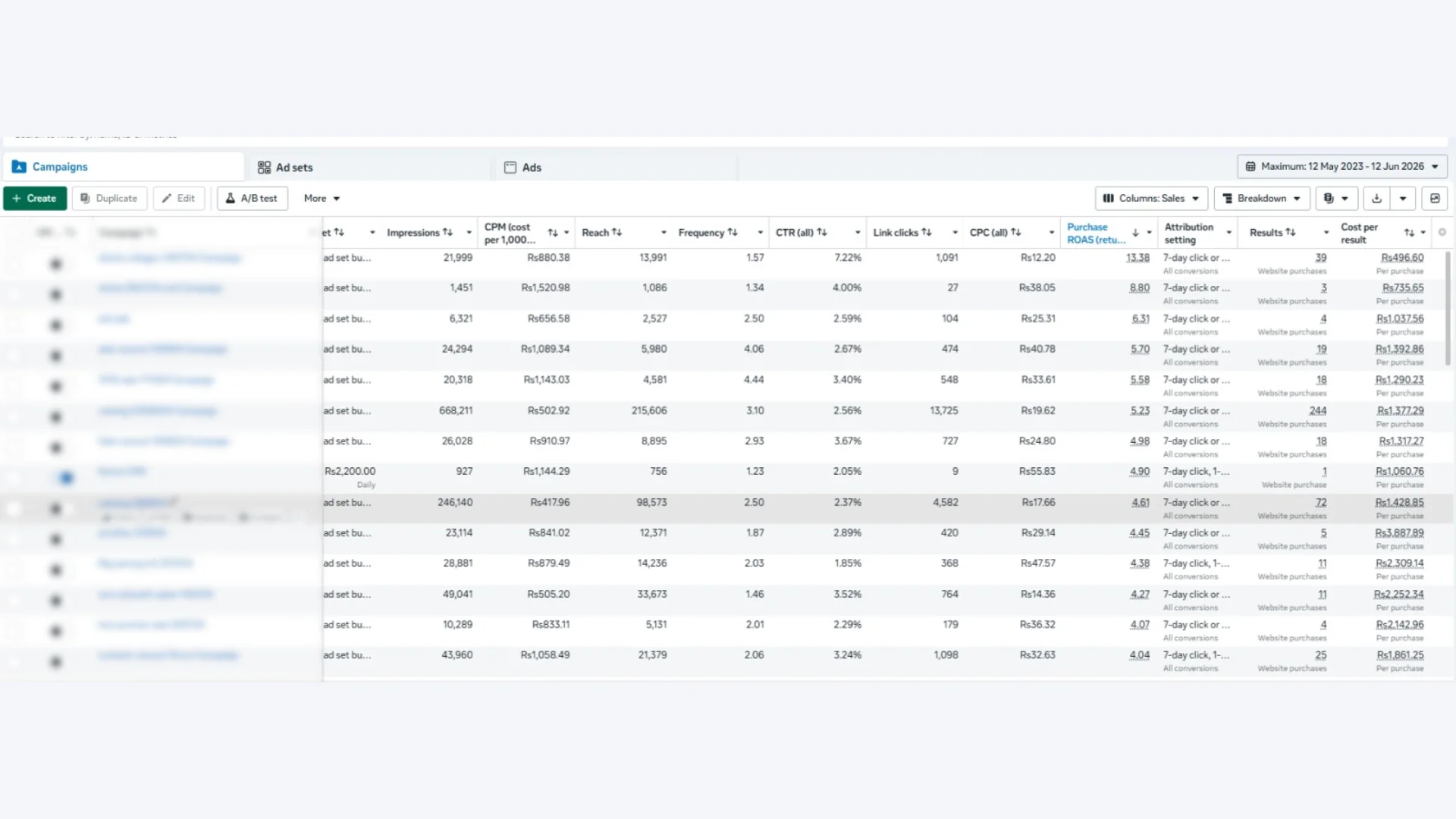Click the chart view icon button
Image resolution: width=1456 pixels, height=819 pixels.
coord(1435,199)
